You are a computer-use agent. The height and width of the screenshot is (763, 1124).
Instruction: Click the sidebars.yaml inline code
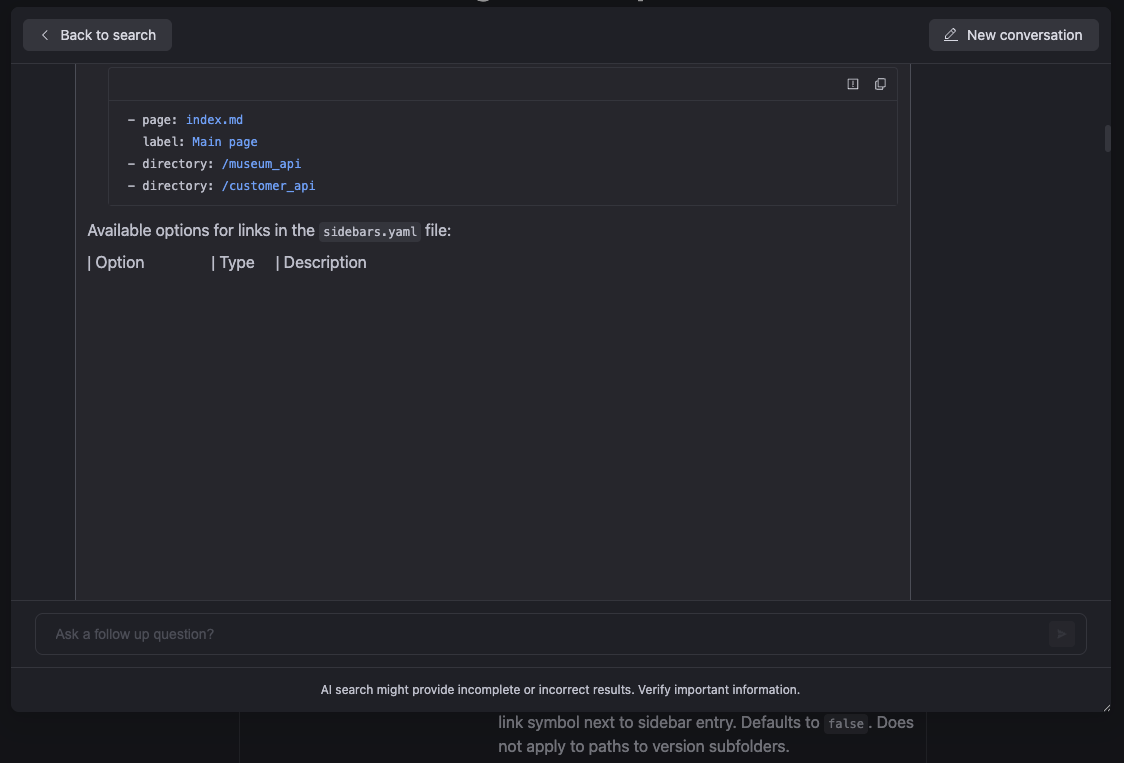point(370,232)
